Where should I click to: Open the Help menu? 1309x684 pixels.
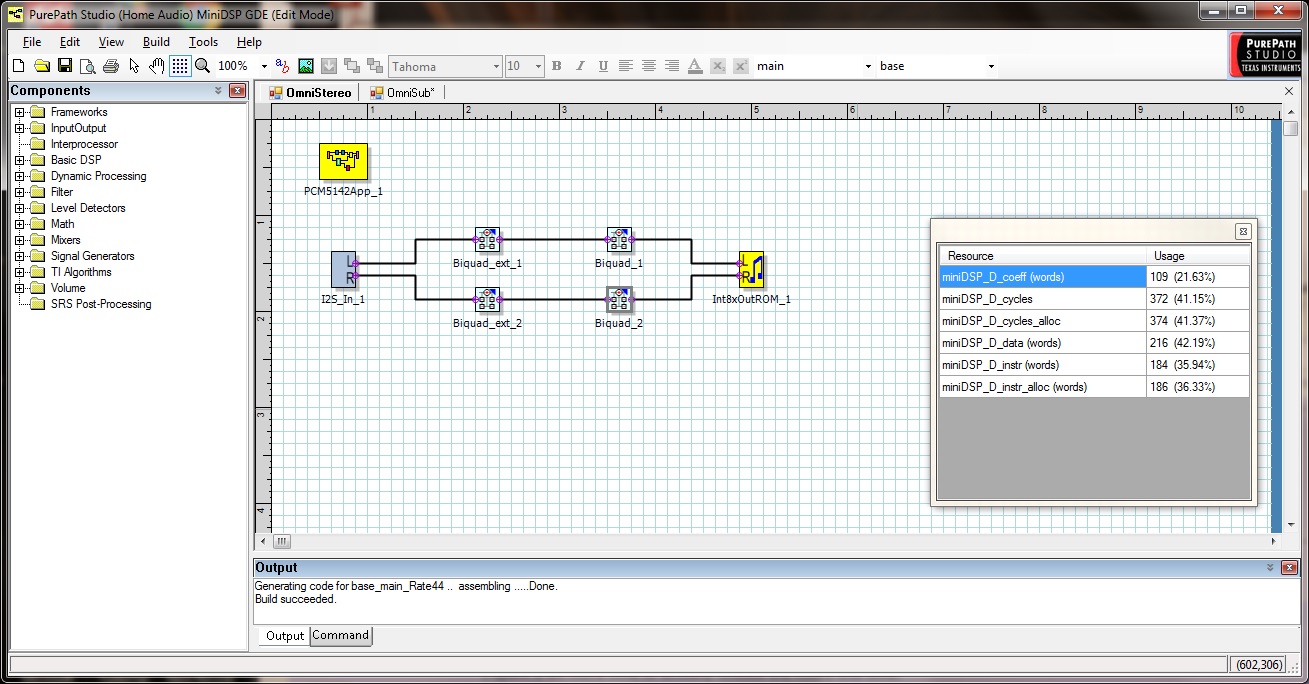pos(249,42)
